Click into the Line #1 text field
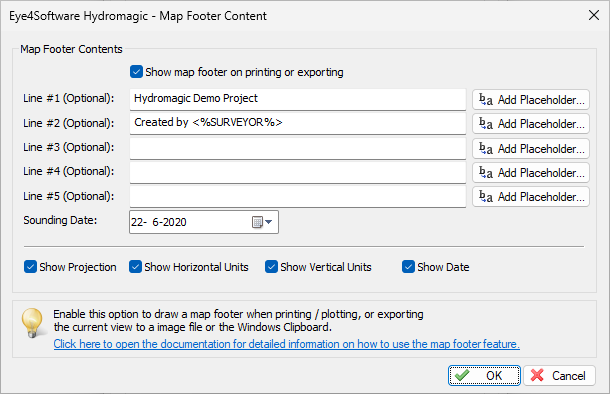 pyautogui.click(x=298, y=99)
